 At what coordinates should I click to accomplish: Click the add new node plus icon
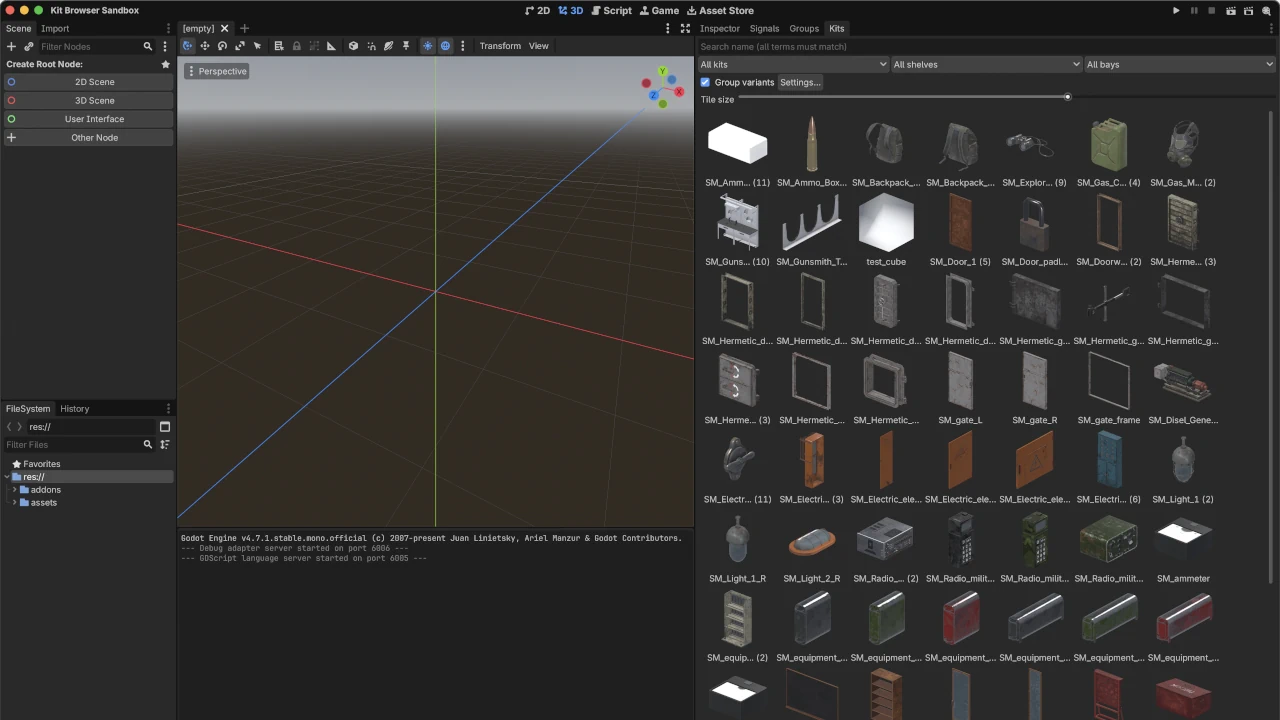11,46
